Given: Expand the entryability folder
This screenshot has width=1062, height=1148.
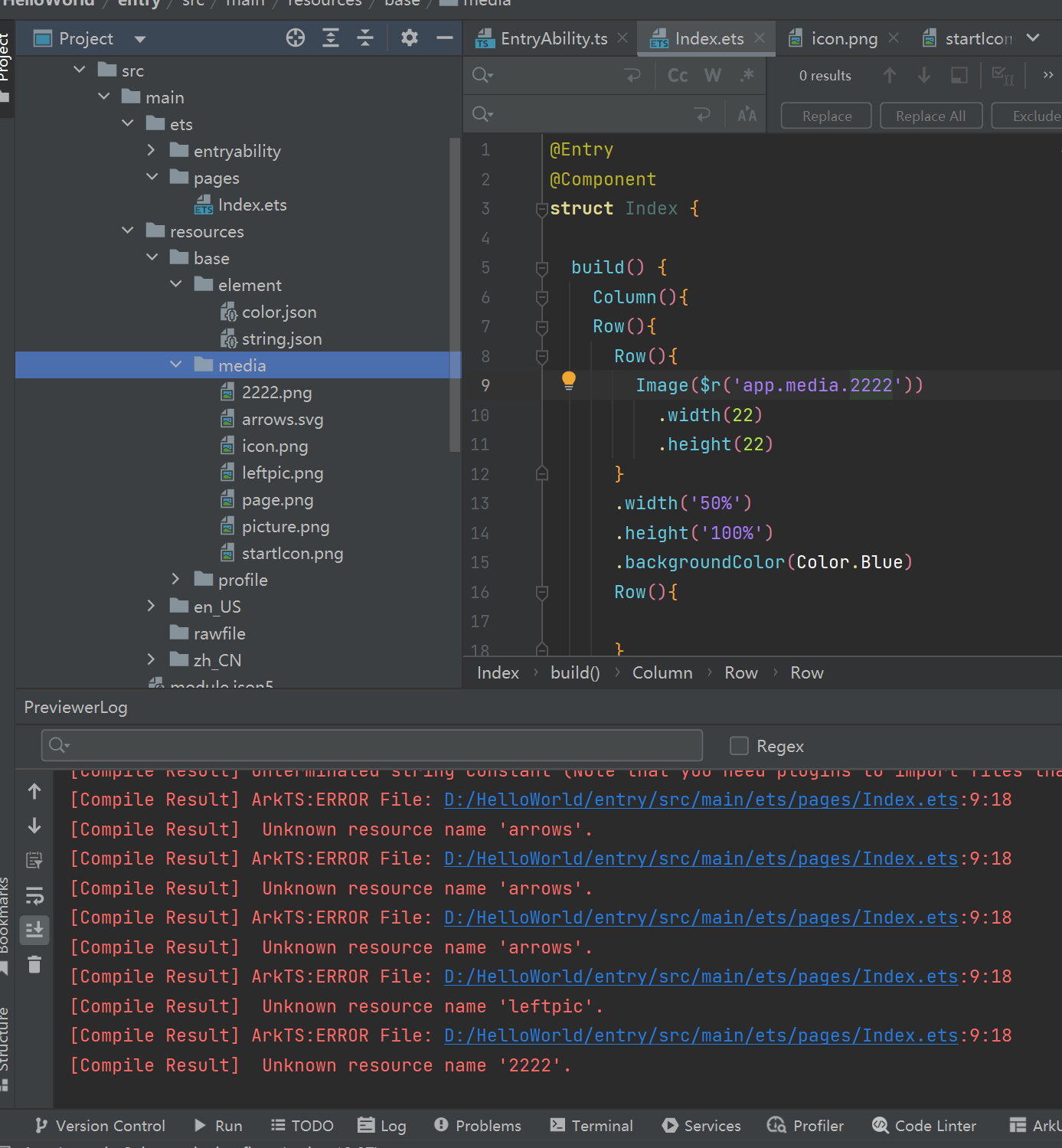Looking at the screenshot, I should coord(152,150).
